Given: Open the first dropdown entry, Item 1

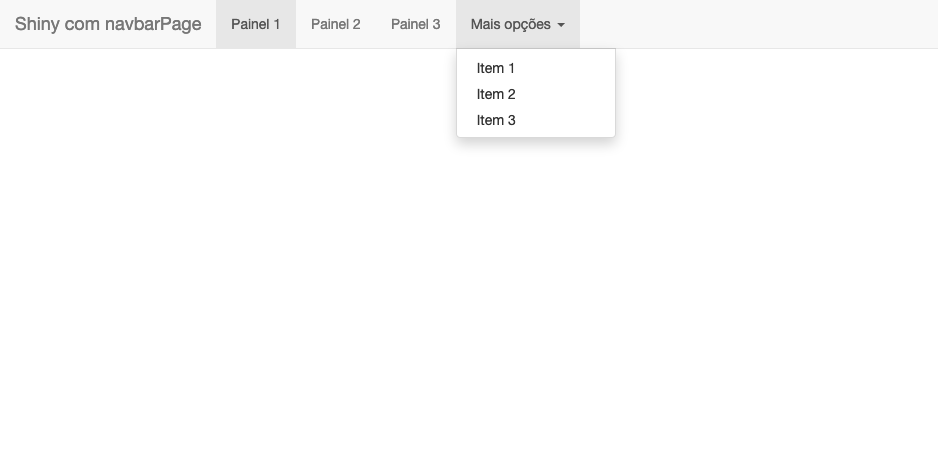Looking at the screenshot, I should tap(496, 68).
